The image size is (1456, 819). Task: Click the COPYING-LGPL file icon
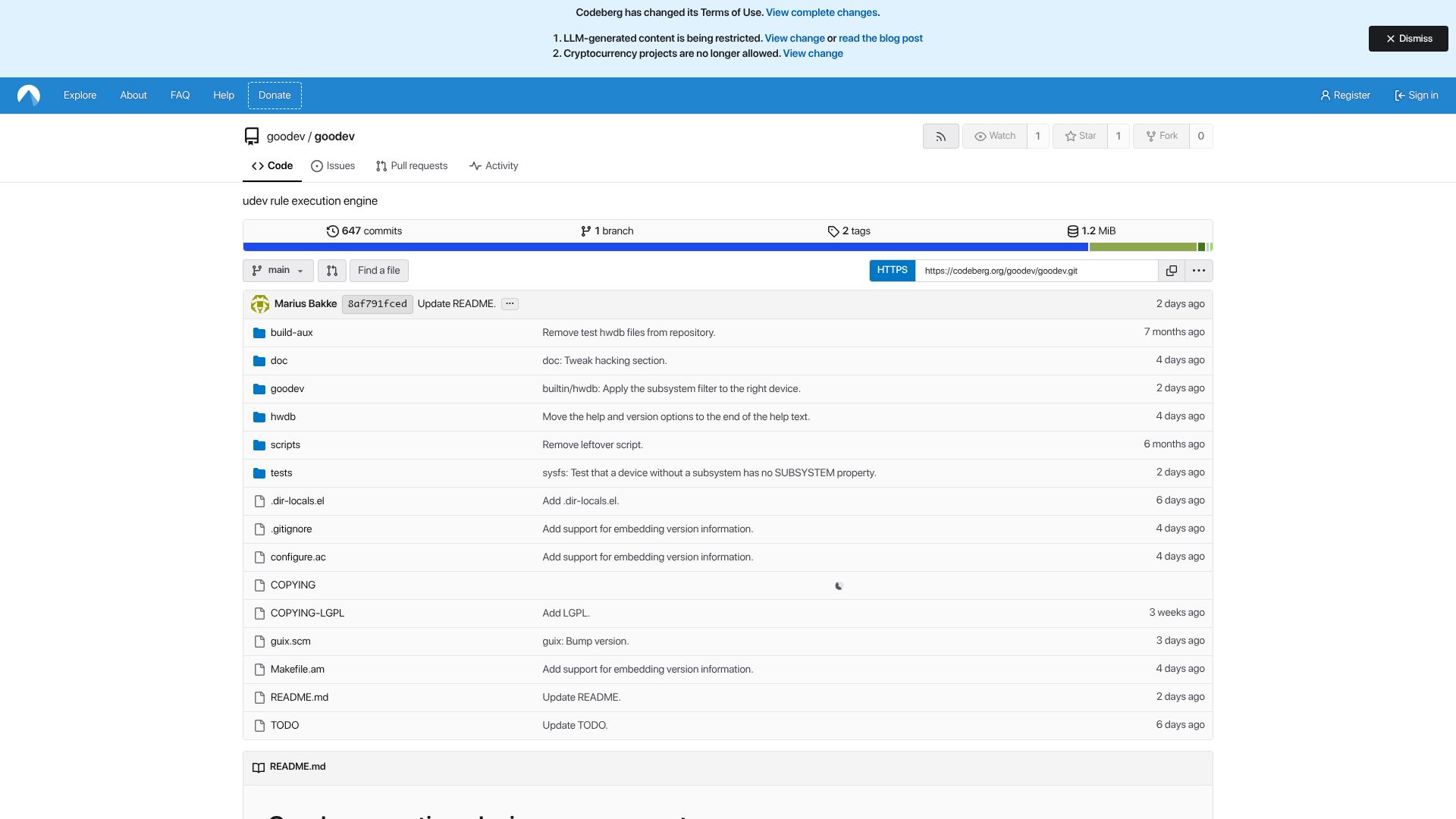pyautogui.click(x=259, y=613)
